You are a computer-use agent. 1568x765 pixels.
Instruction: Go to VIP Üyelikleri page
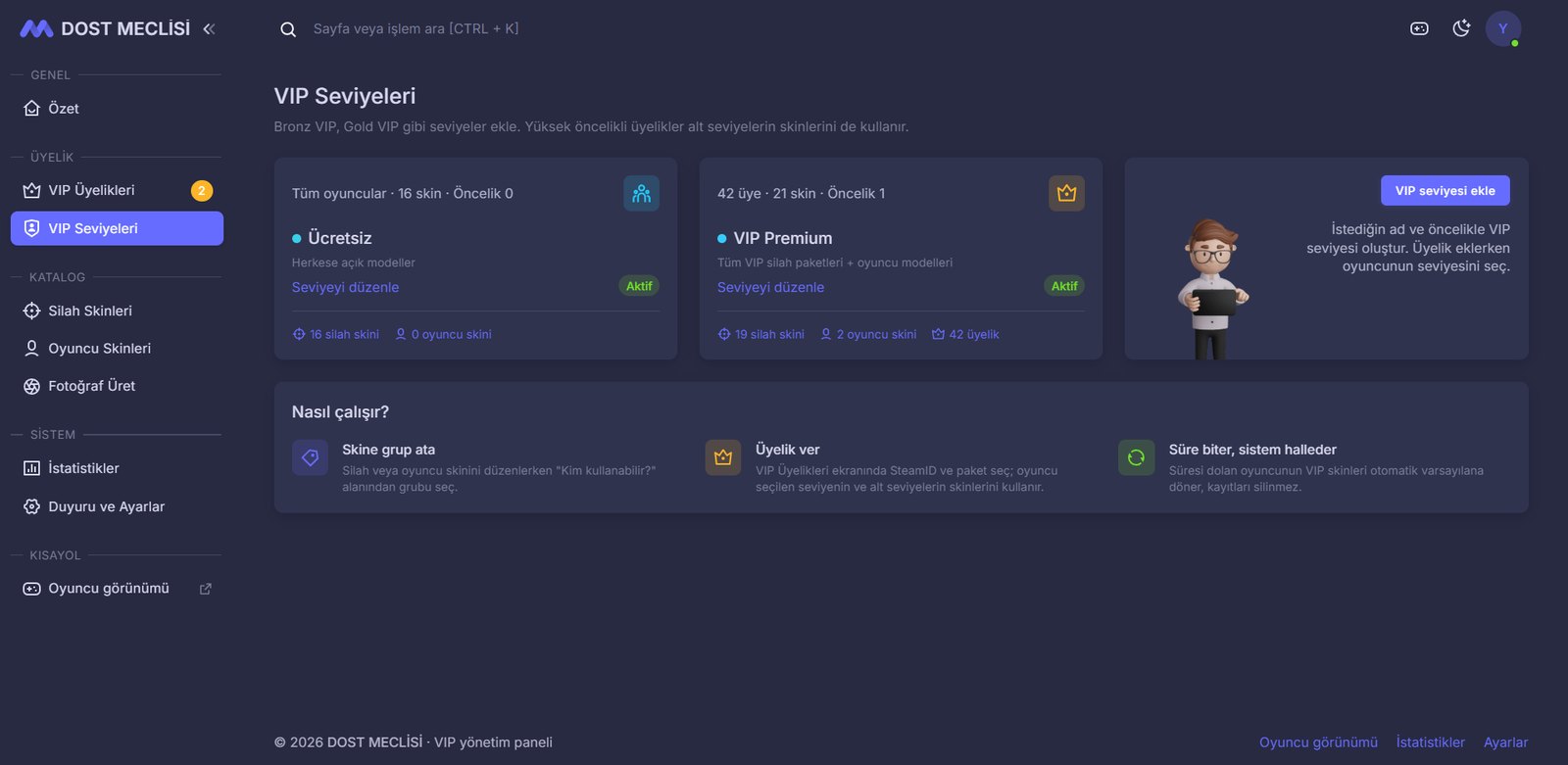pos(117,190)
